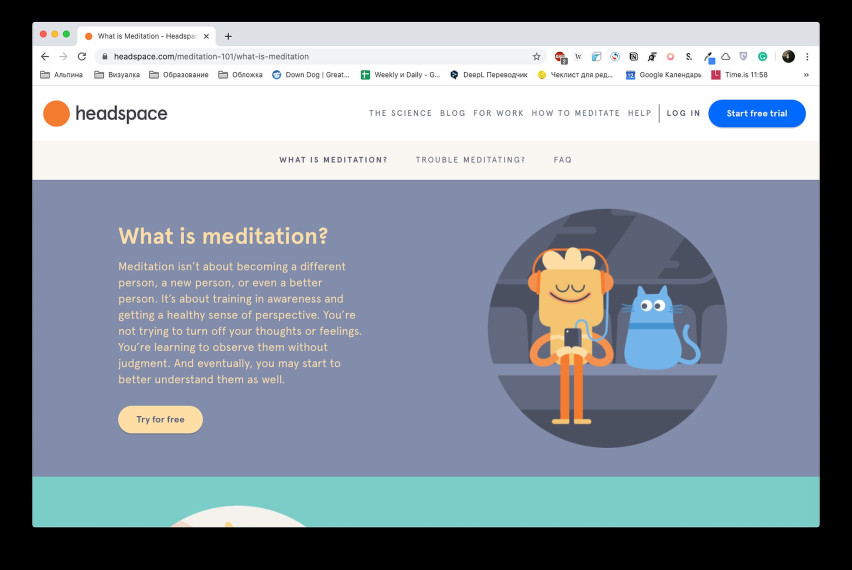
Task: Click the Chrome profile avatar
Action: coord(788,57)
